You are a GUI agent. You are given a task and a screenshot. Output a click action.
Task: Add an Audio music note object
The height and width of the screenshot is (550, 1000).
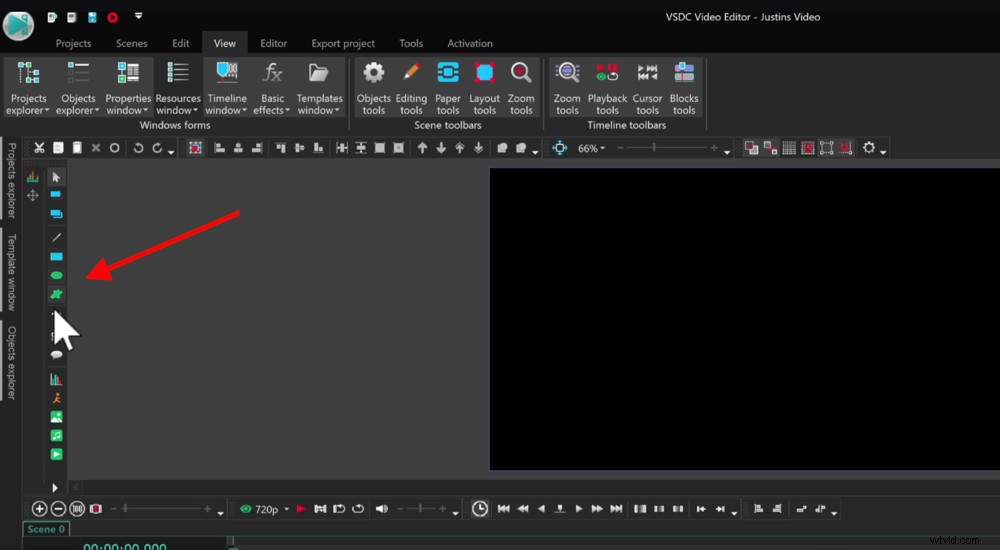click(56, 435)
